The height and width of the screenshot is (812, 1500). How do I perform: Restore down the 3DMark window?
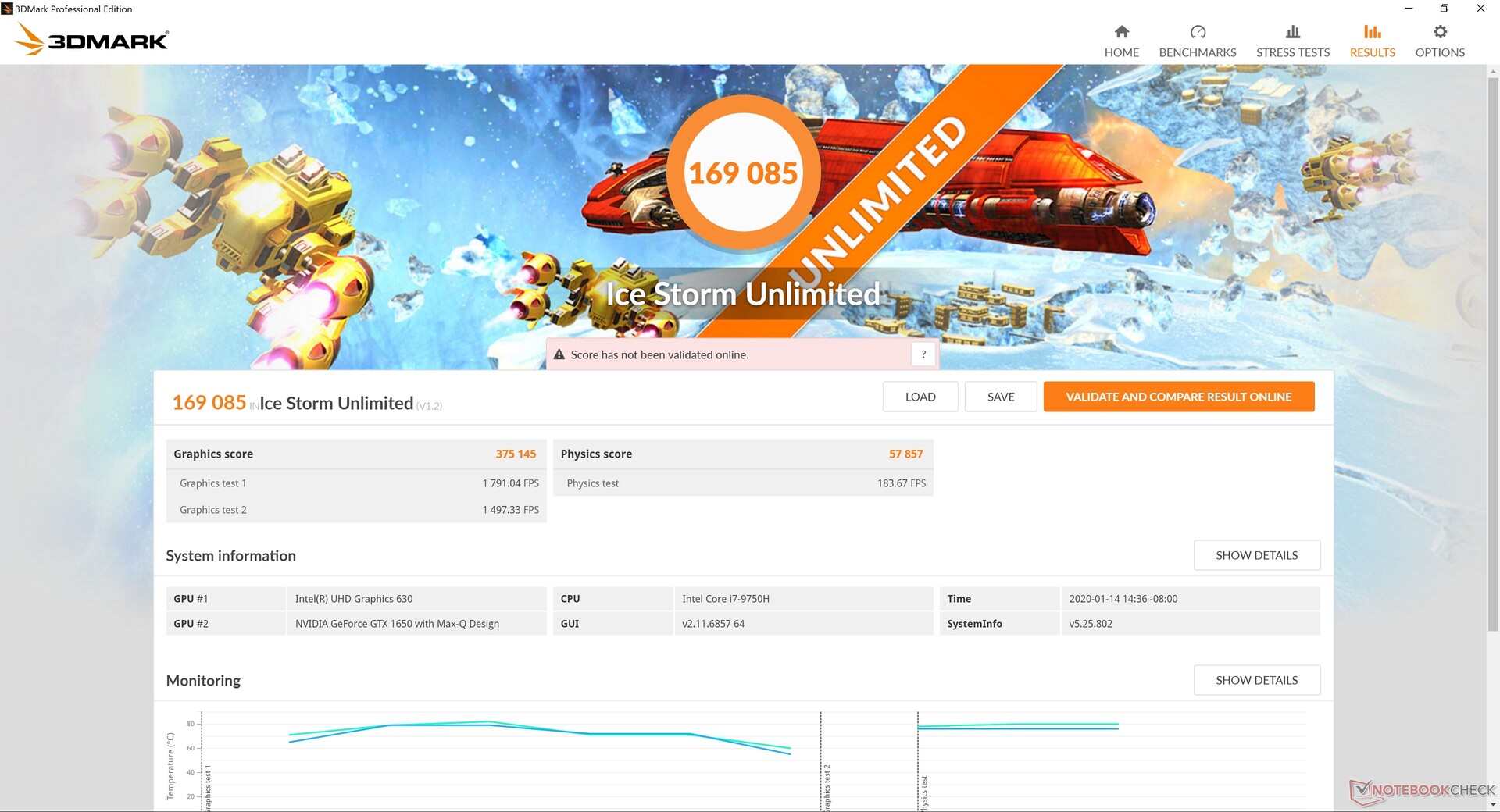(1445, 9)
